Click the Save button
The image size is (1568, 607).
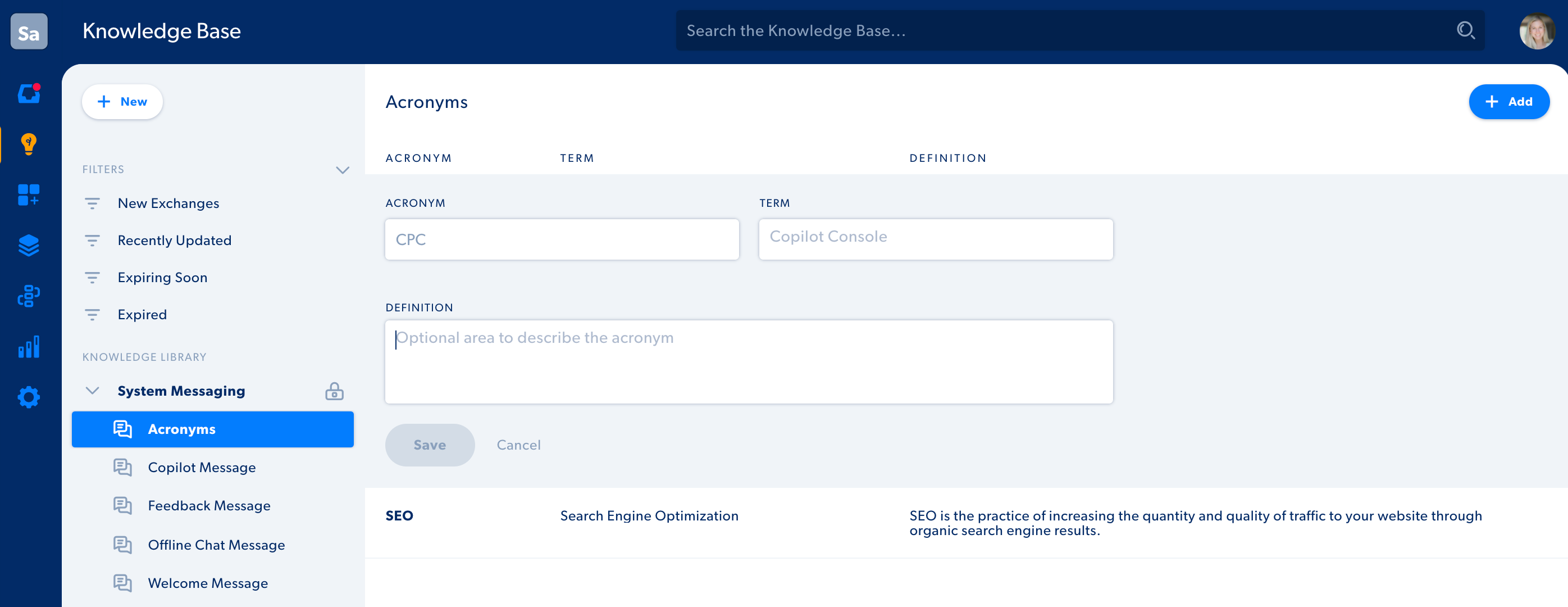point(430,445)
